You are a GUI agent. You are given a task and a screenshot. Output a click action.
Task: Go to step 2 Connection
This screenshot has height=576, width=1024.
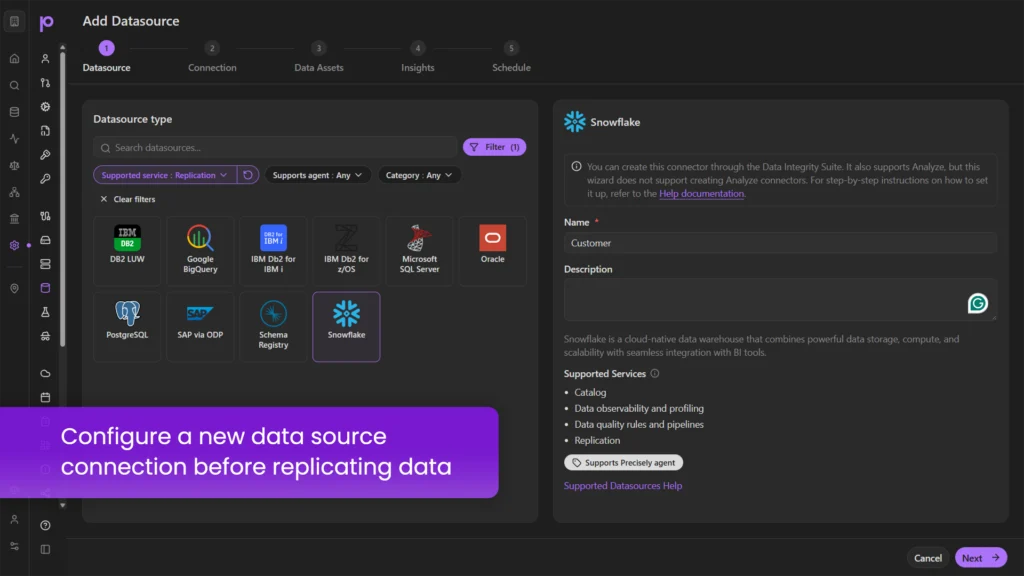coord(212,57)
